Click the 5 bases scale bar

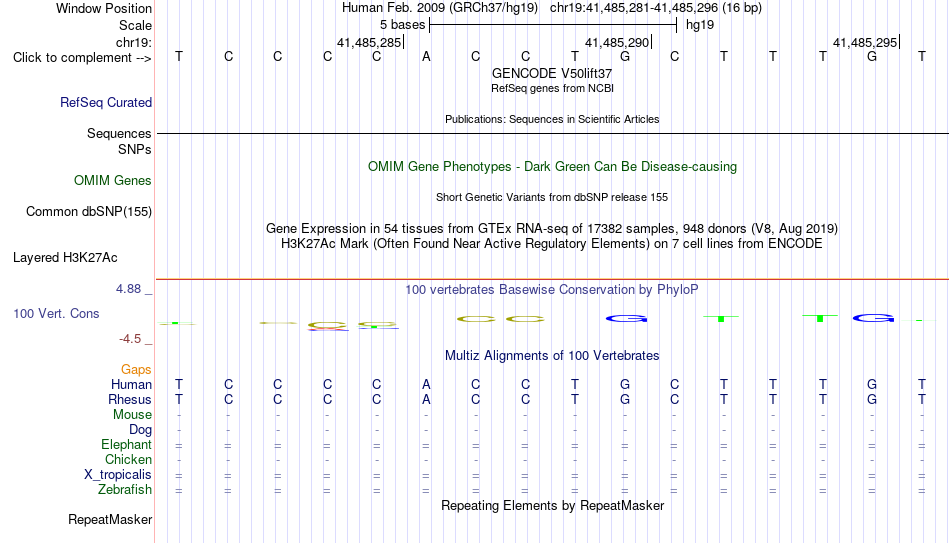pyautogui.click(x=553, y=25)
